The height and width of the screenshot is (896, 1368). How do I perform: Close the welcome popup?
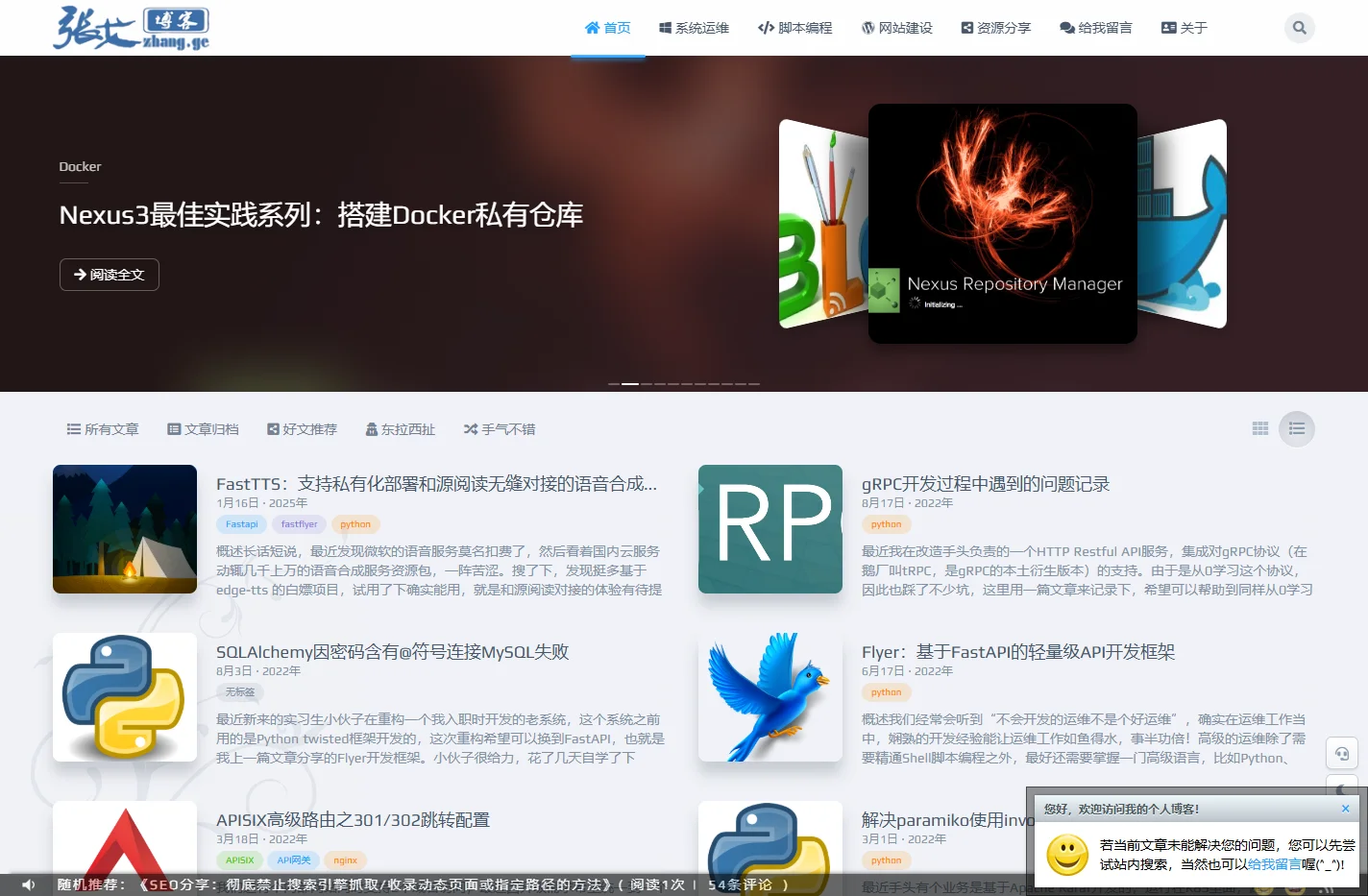point(1345,809)
